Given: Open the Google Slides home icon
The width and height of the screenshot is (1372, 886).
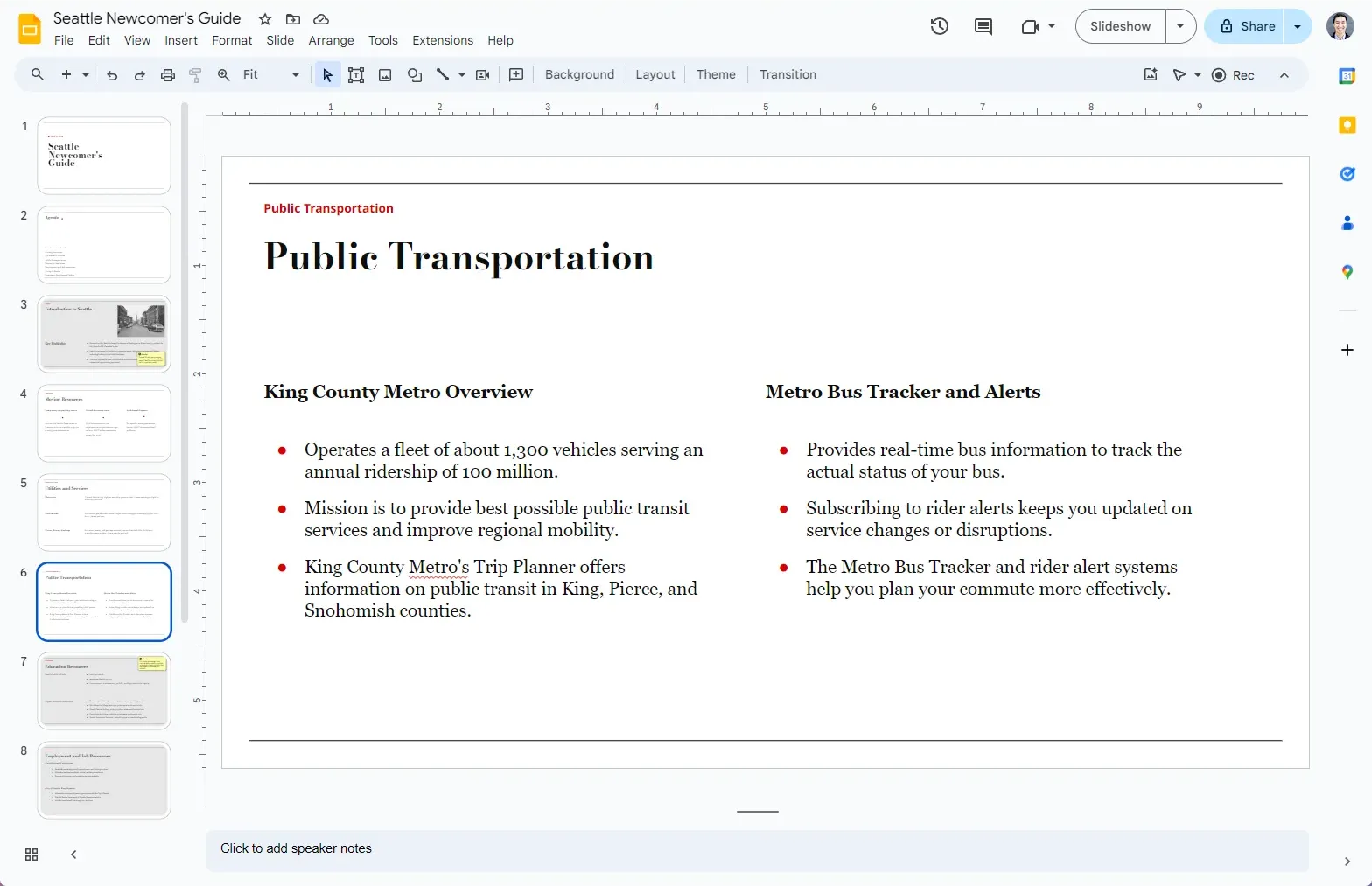Looking at the screenshot, I should (30, 28).
